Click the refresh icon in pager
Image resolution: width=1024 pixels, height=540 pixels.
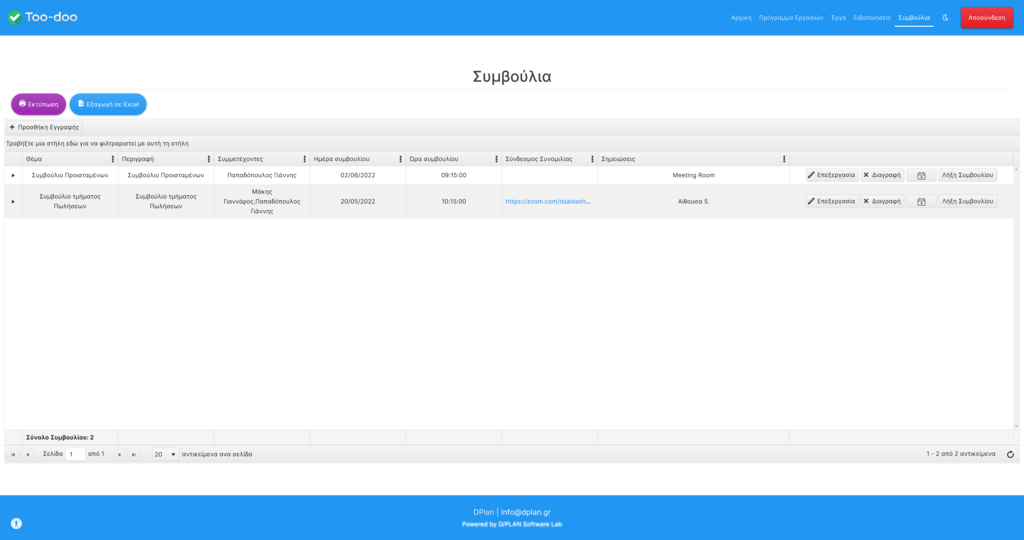click(1010, 454)
